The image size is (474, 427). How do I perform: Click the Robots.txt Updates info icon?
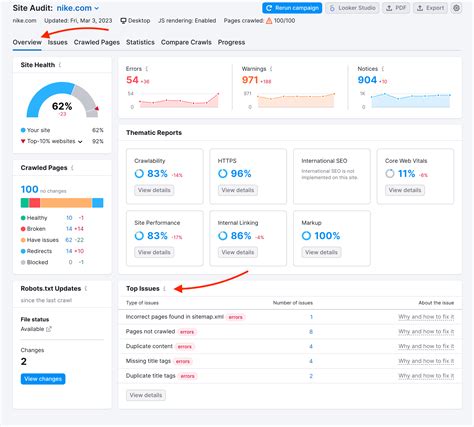click(x=86, y=288)
